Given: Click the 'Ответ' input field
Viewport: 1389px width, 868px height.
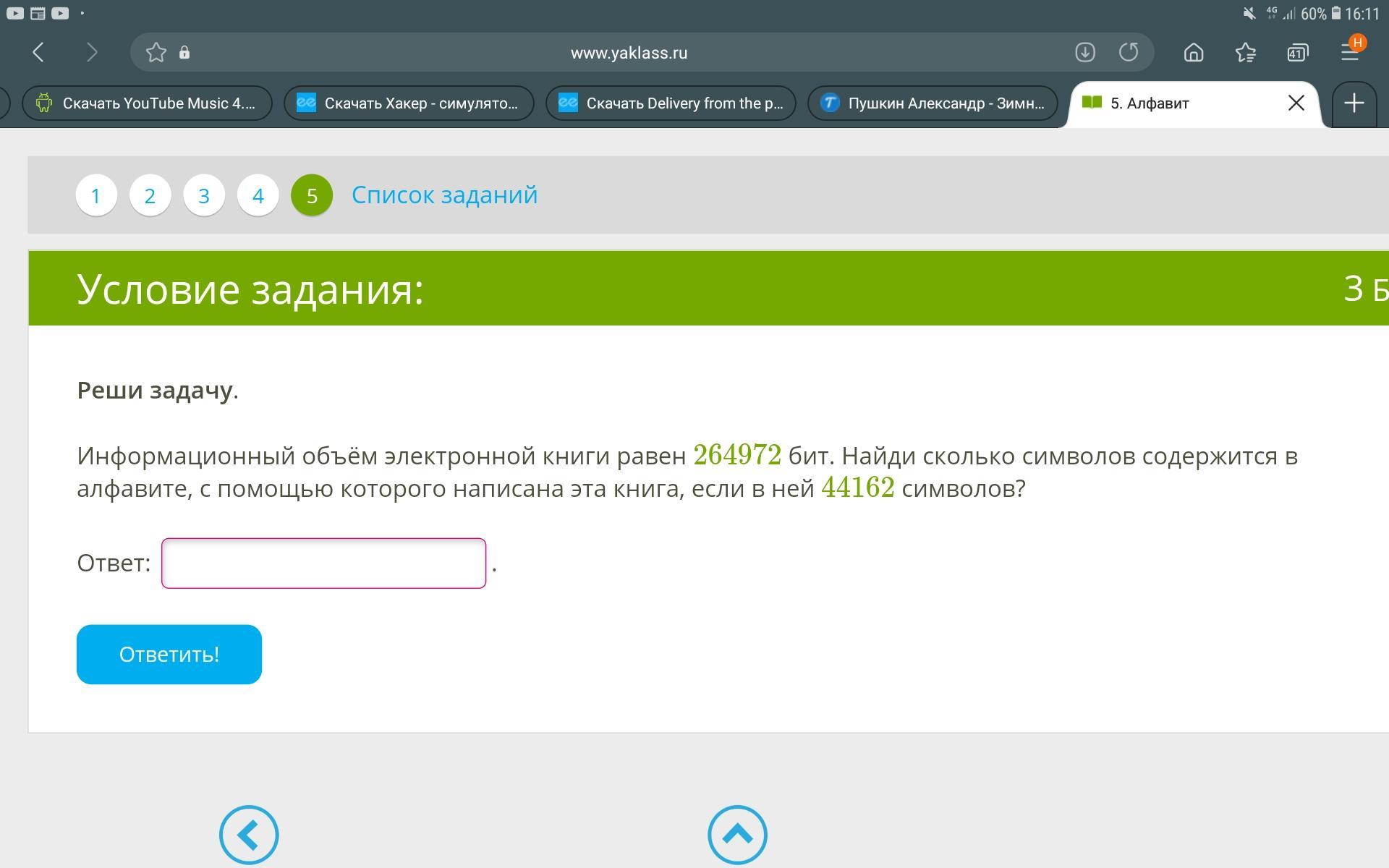Looking at the screenshot, I should click(x=323, y=563).
